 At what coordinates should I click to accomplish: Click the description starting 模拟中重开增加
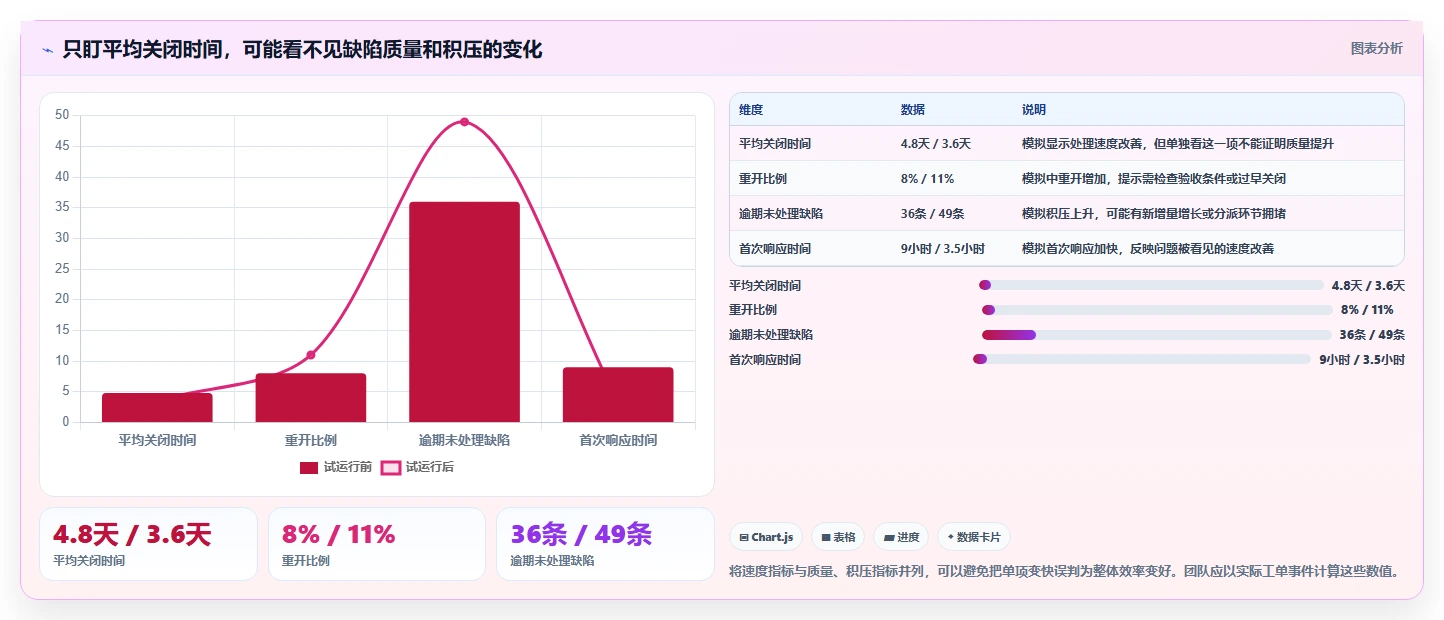coord(1154,179)
